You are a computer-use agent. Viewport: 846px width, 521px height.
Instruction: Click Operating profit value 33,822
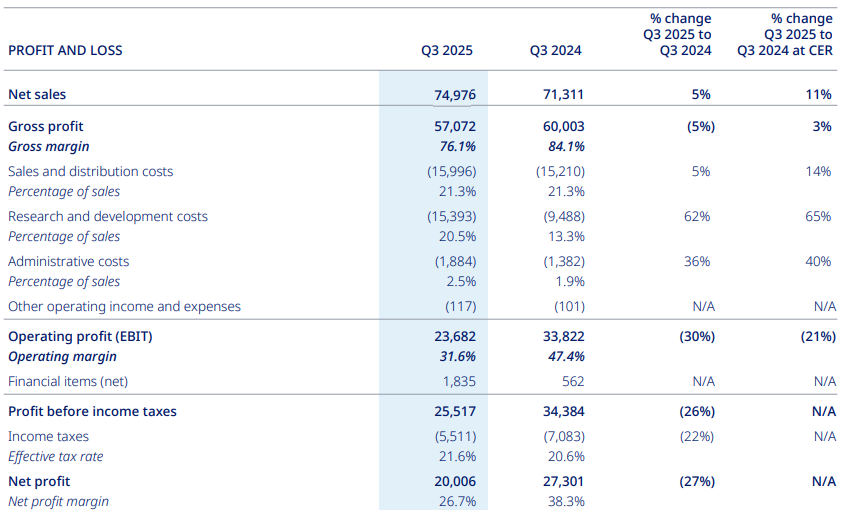pos(563,337)
